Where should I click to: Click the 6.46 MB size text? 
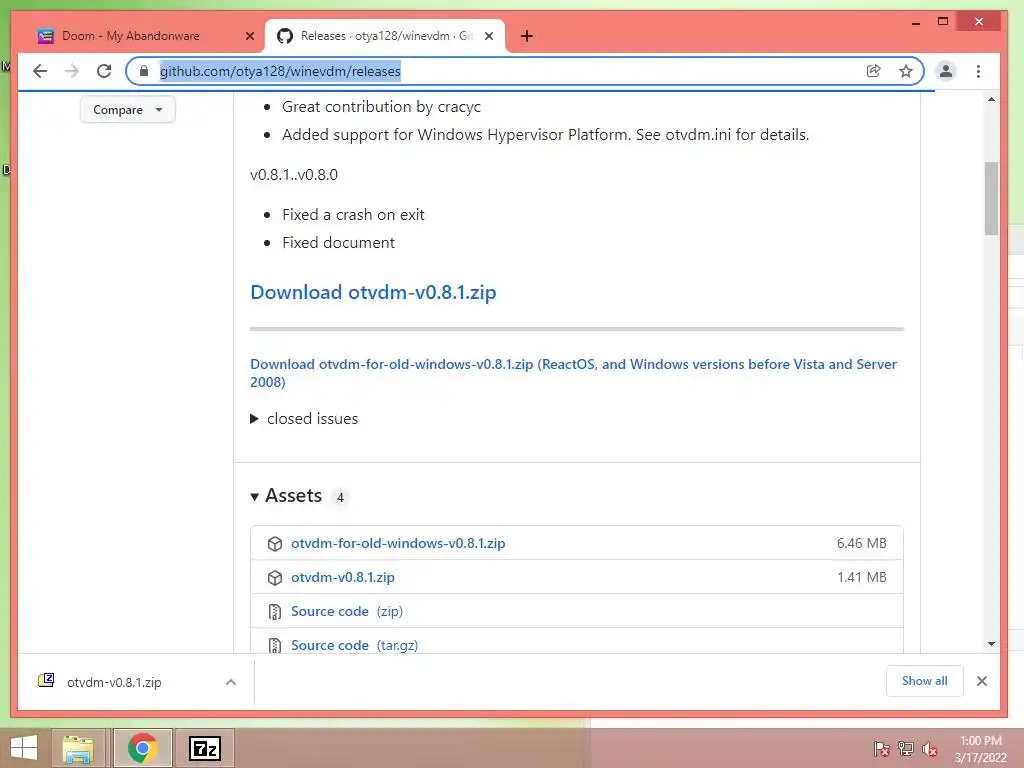pyautogui.click(x=861, y=543)
